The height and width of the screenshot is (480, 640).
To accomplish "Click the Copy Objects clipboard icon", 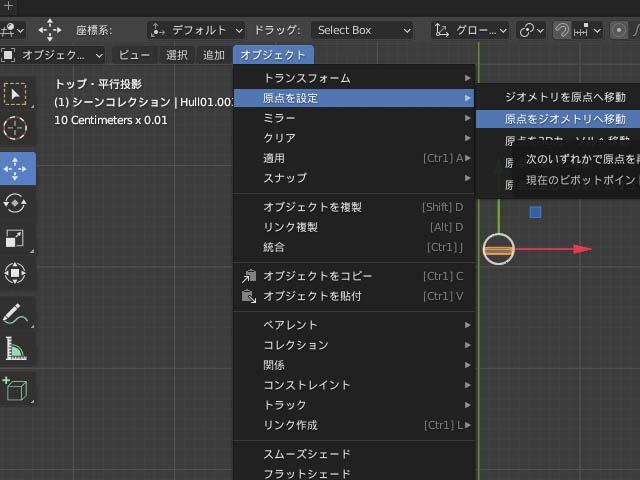I will pyautogui.click(x=249, y=276).
